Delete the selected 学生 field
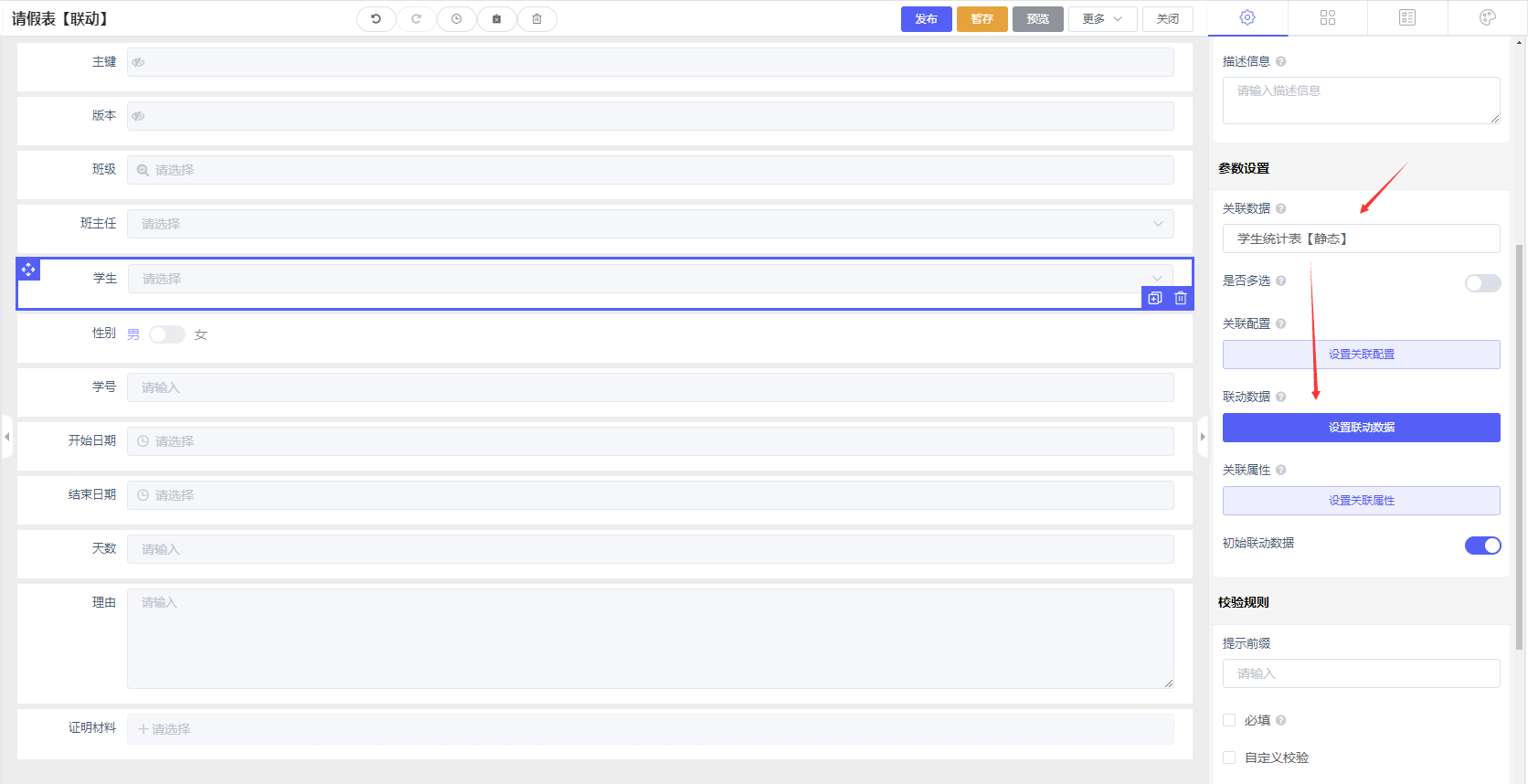Image resolution: width=1528 pixels, height=784 pixels. click(1181, 298)
